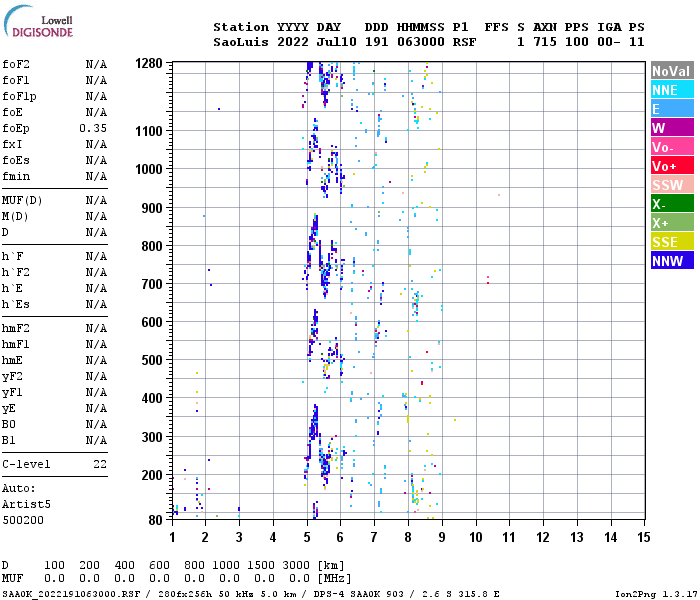Click the h`Es parameter label
The height and width of the screenshot is (600, 700).
tap(16, 304)
